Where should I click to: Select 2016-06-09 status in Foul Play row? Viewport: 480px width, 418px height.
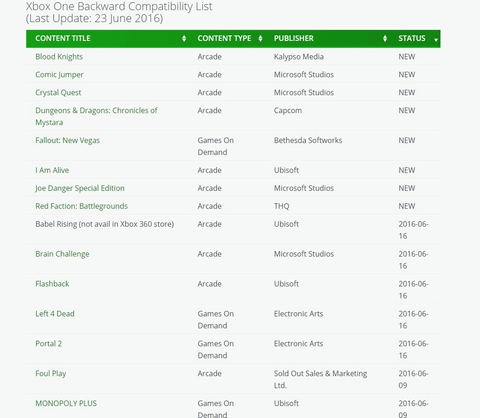click(x=413, y=380)
